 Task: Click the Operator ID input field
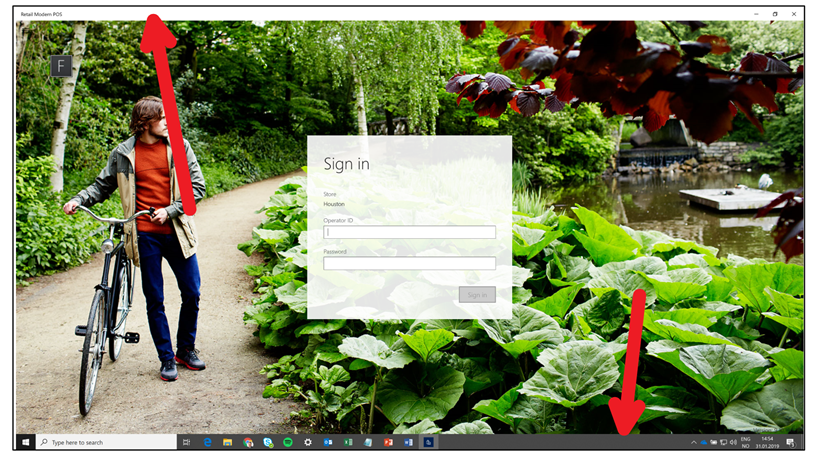[409, 232]
